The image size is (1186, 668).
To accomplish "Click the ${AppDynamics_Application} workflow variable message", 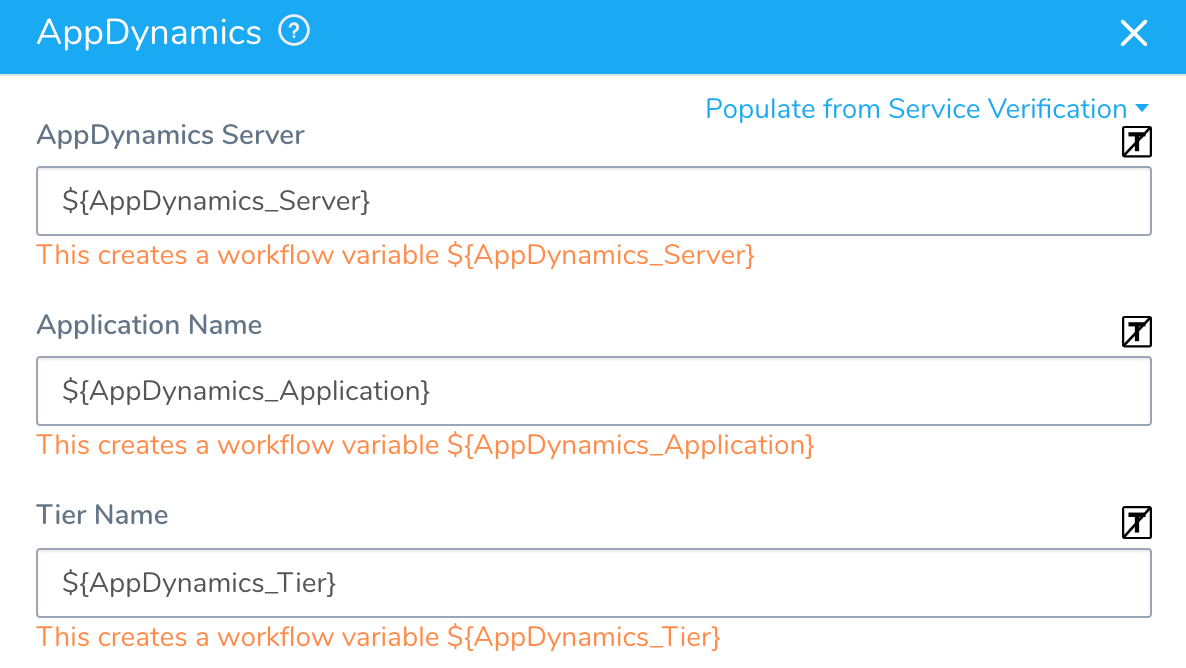I will pyautogui.click(x=425, y=446).
